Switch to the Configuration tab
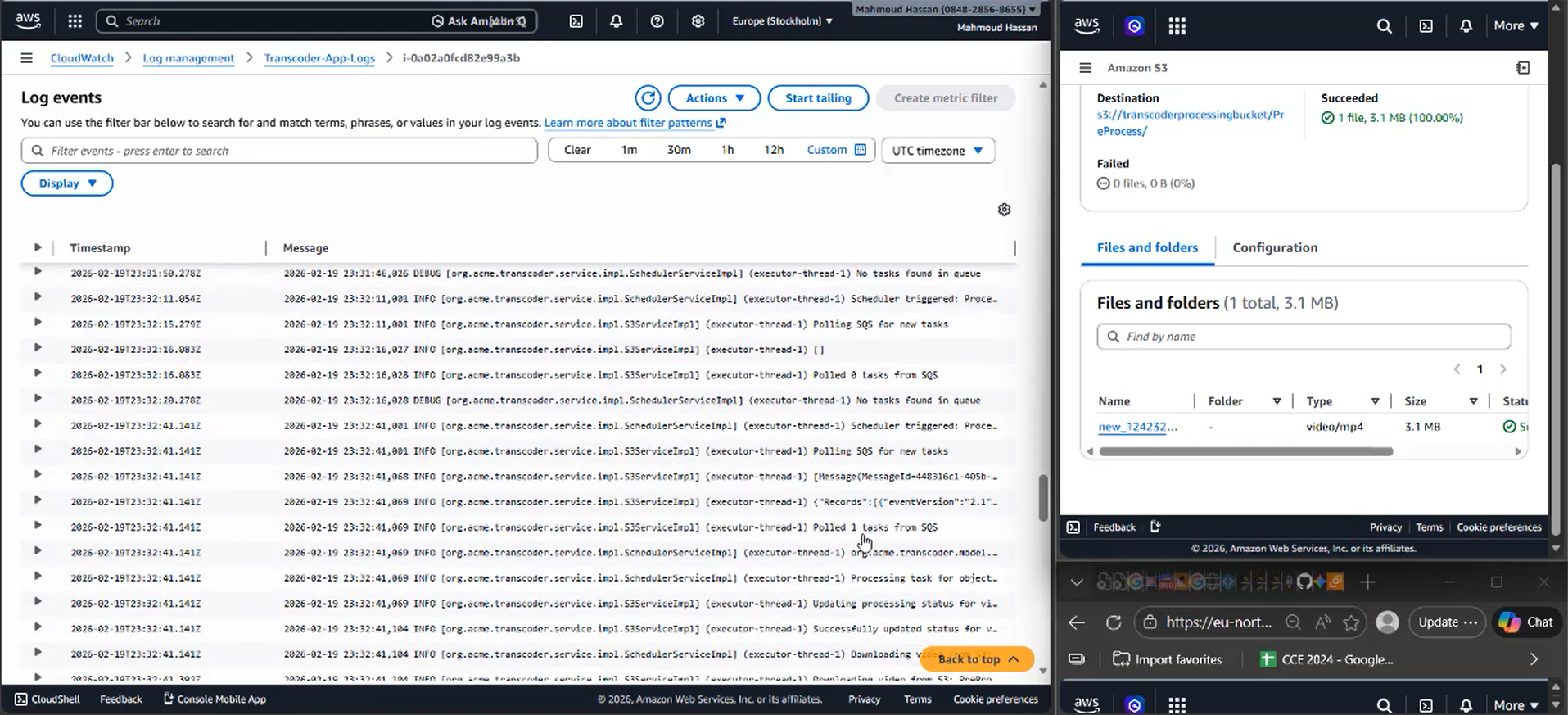 point(1275,247)
